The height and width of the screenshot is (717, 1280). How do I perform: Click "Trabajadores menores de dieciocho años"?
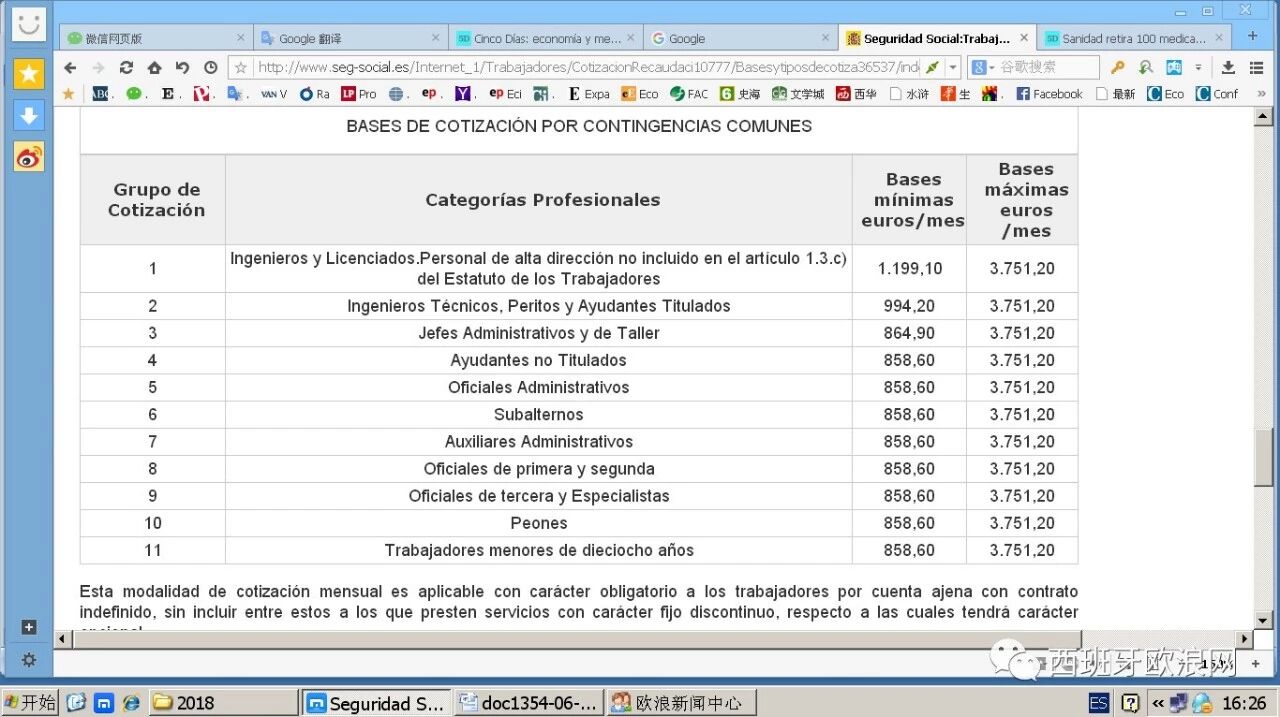click(539, 550)
